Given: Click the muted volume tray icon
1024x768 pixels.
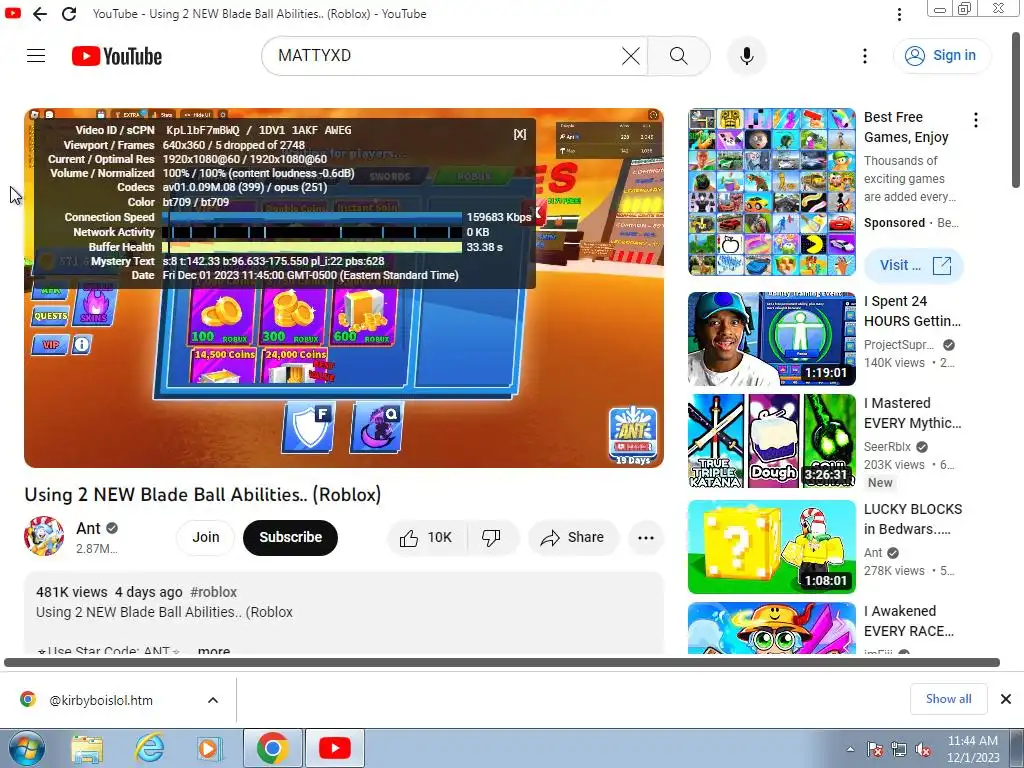Looking at the screenshot, I should [x=923, y=750].
